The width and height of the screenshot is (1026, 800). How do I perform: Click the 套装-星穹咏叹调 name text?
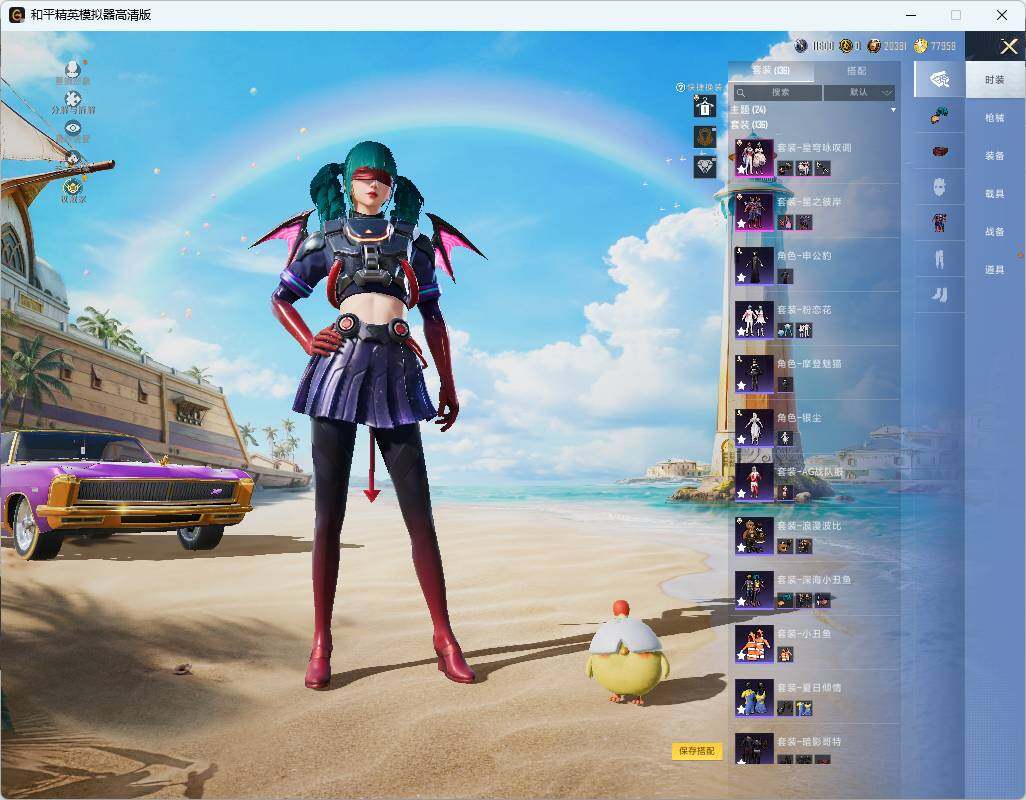coord(814,148)
